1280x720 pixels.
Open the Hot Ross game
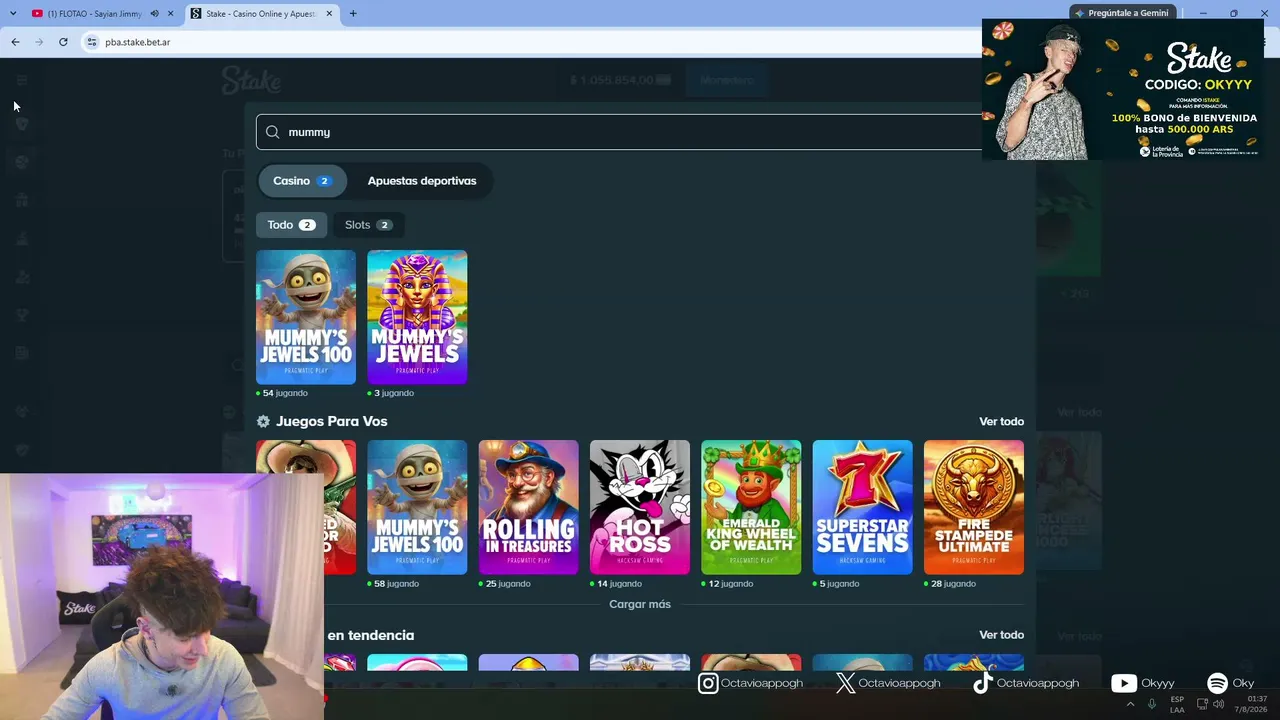[640, 507]
